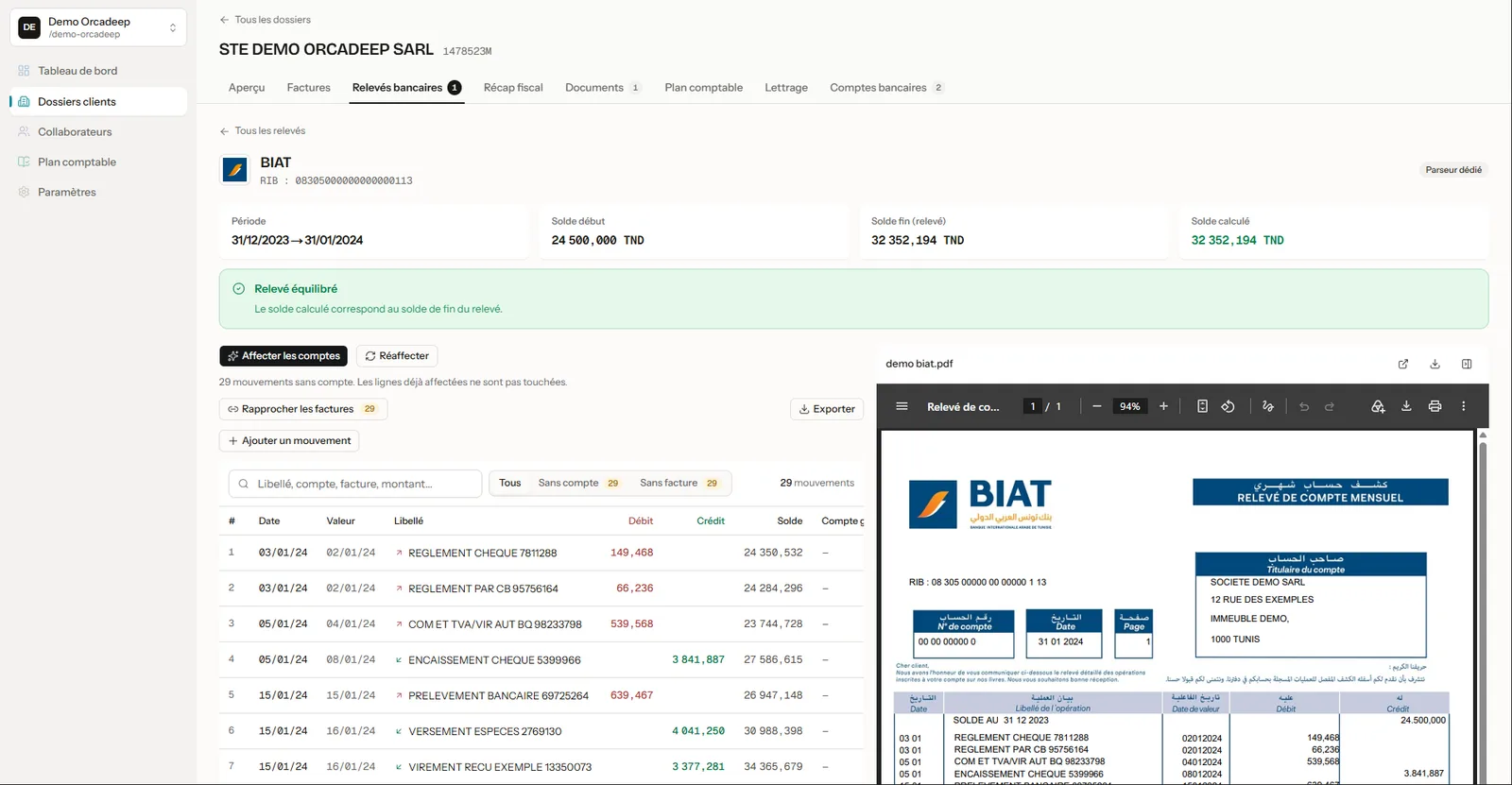The width and height of the screenshot is (1512, 785).
Task: Print the PDF document
Action: pos(1435,406)
